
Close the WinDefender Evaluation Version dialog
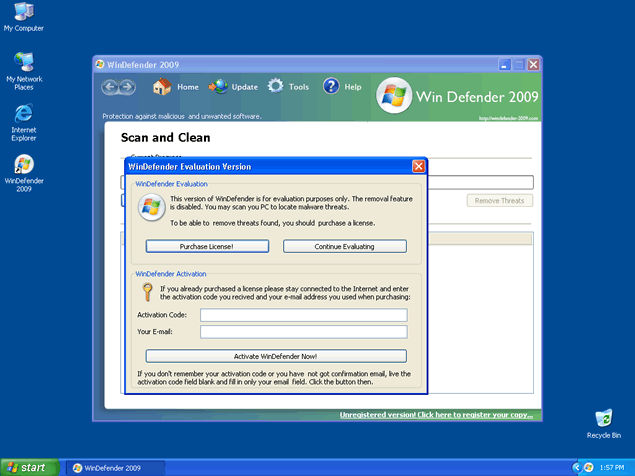(418, 166)
